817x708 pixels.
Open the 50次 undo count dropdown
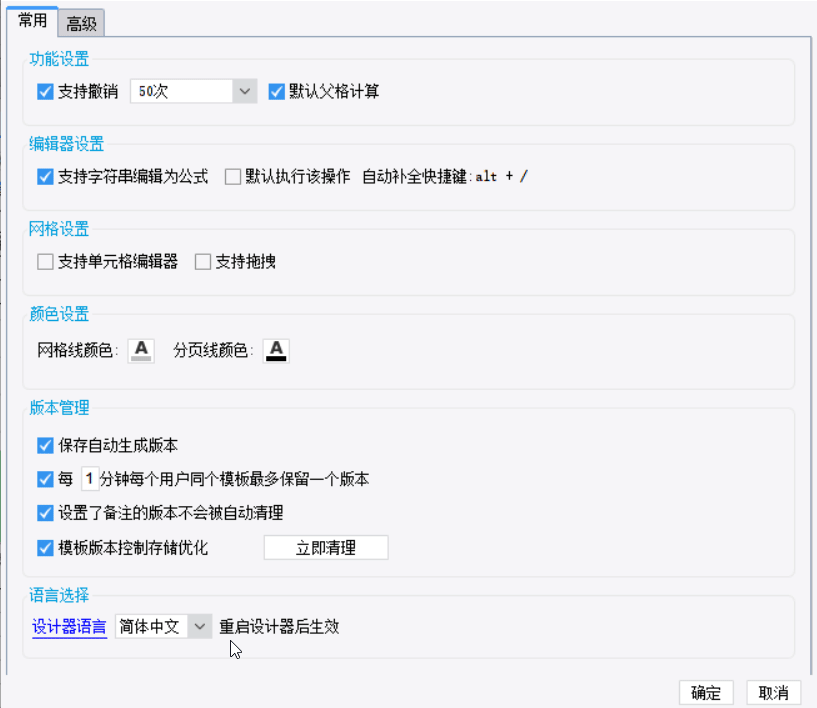pyautogui.click(x=193, y=92)
